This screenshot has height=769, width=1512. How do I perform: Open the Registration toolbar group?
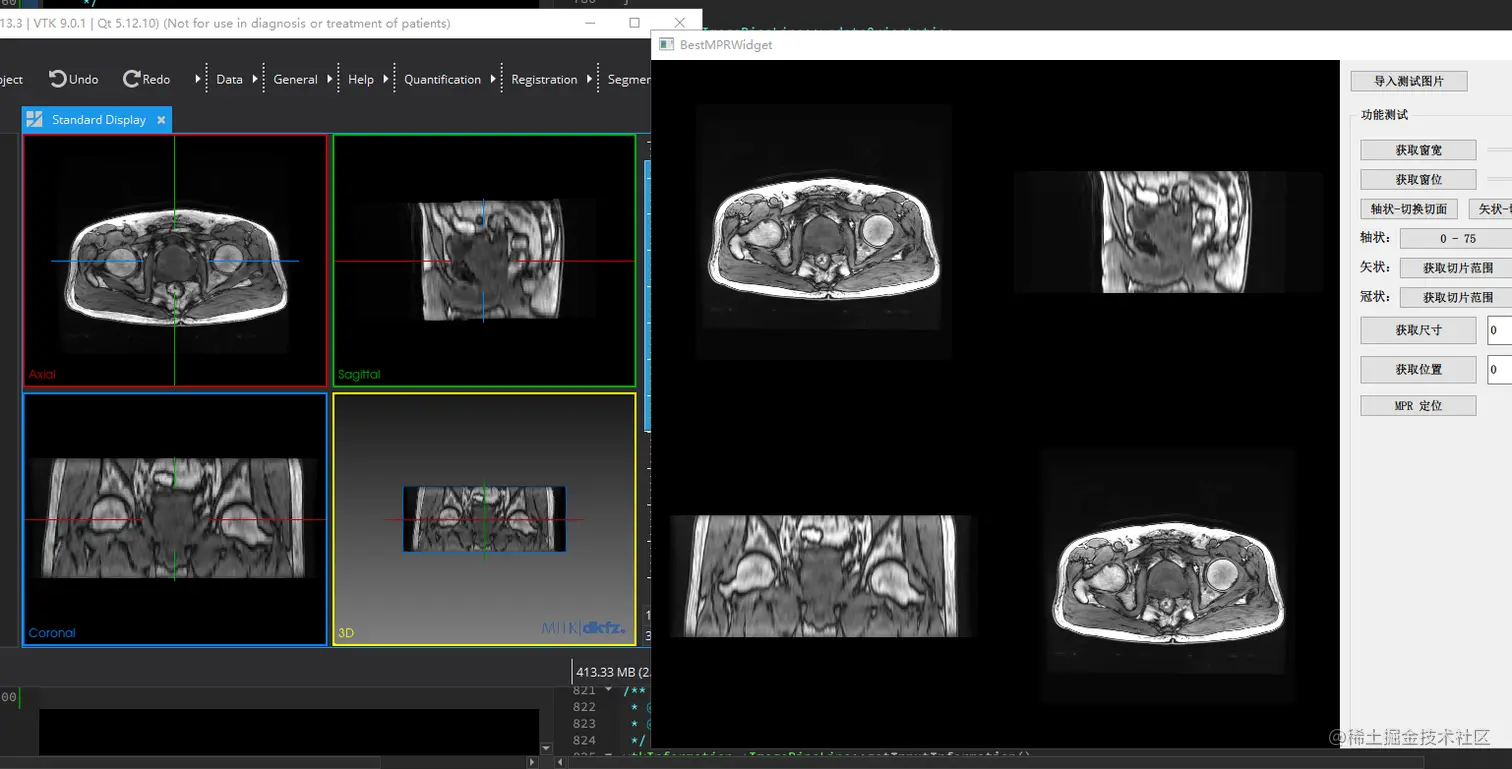[544, 79]
